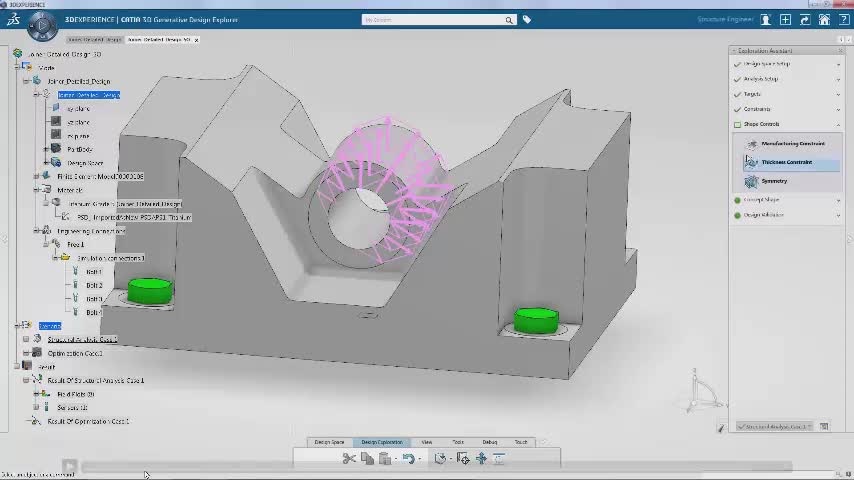
Task: Click the robot axis triad in viewport
Action: tap(699, 392)
